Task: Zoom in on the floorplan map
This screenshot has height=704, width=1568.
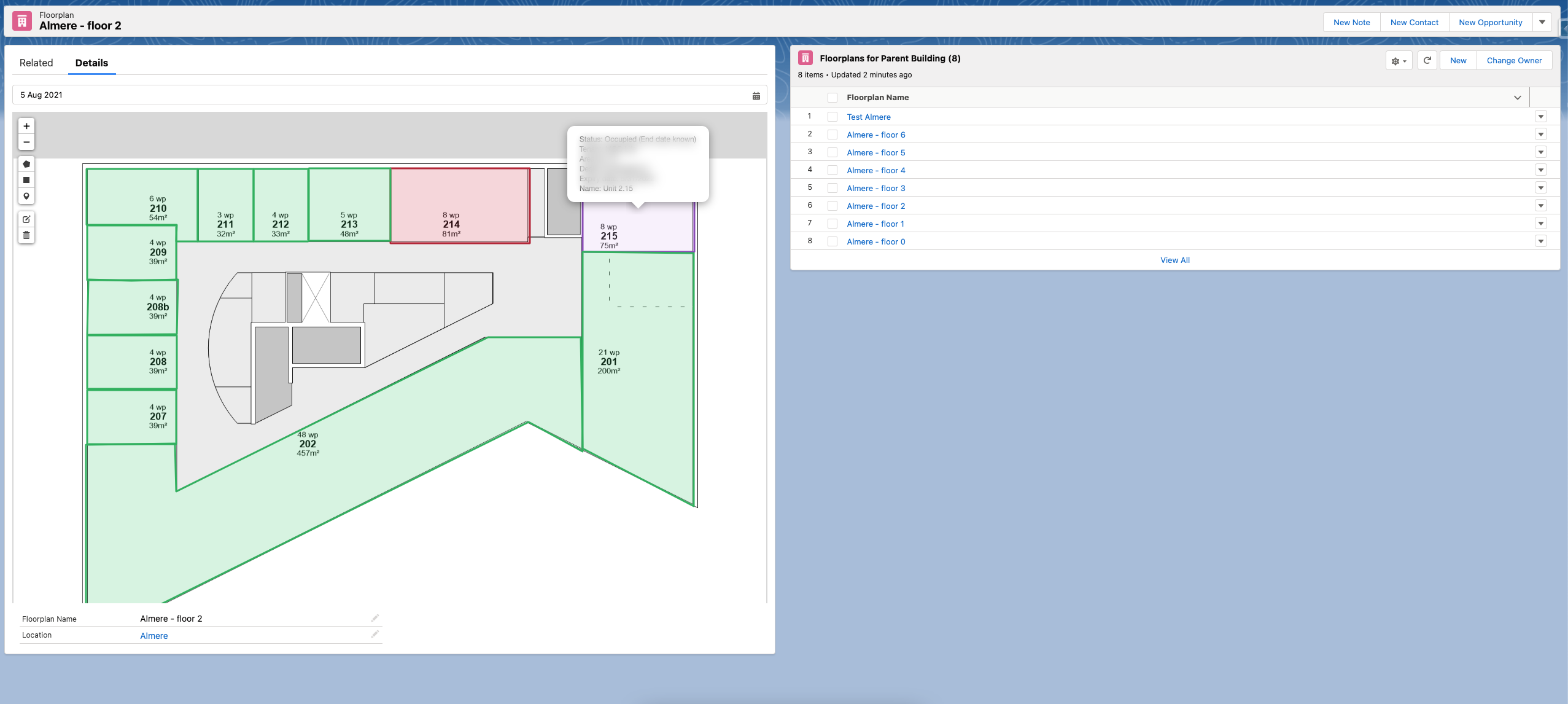Action: pyautogui.click(x=26, y=126)
